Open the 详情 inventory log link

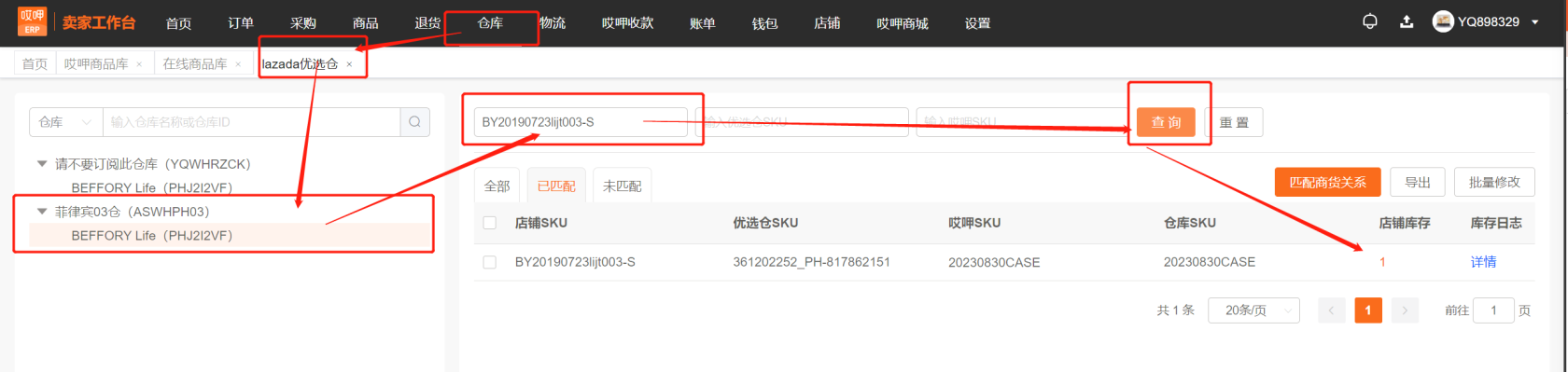point(1483,262)
